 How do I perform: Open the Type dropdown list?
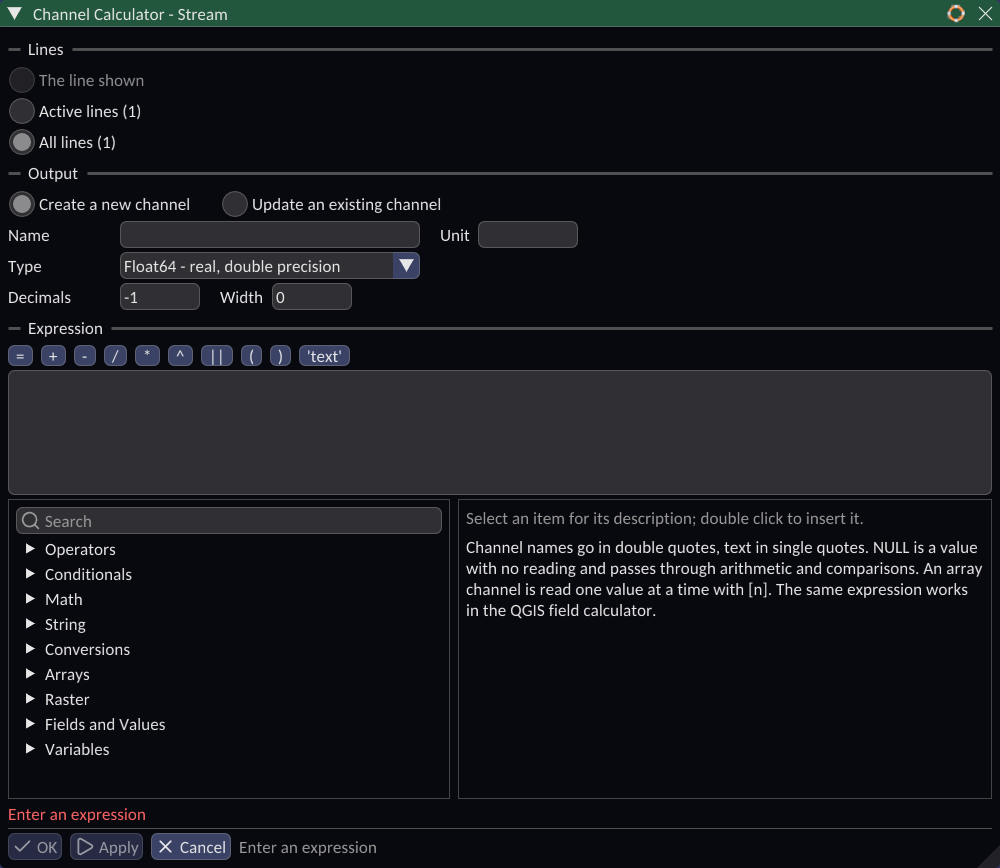tap(270, 266)
